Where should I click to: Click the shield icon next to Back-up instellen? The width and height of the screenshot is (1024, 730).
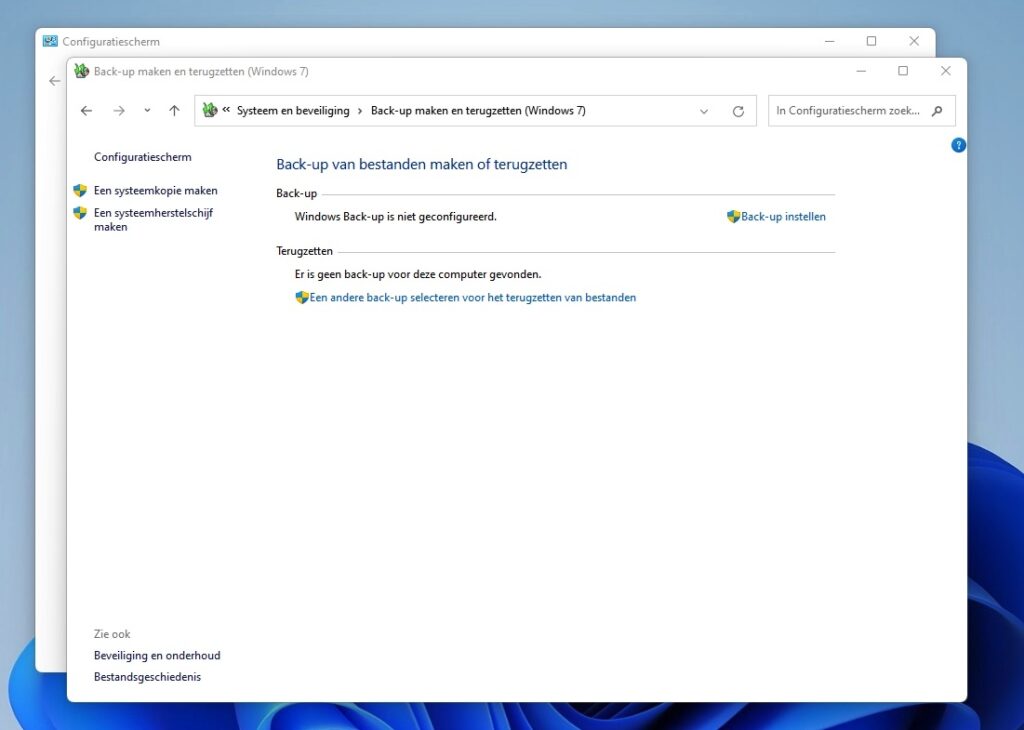pos(733,217)
